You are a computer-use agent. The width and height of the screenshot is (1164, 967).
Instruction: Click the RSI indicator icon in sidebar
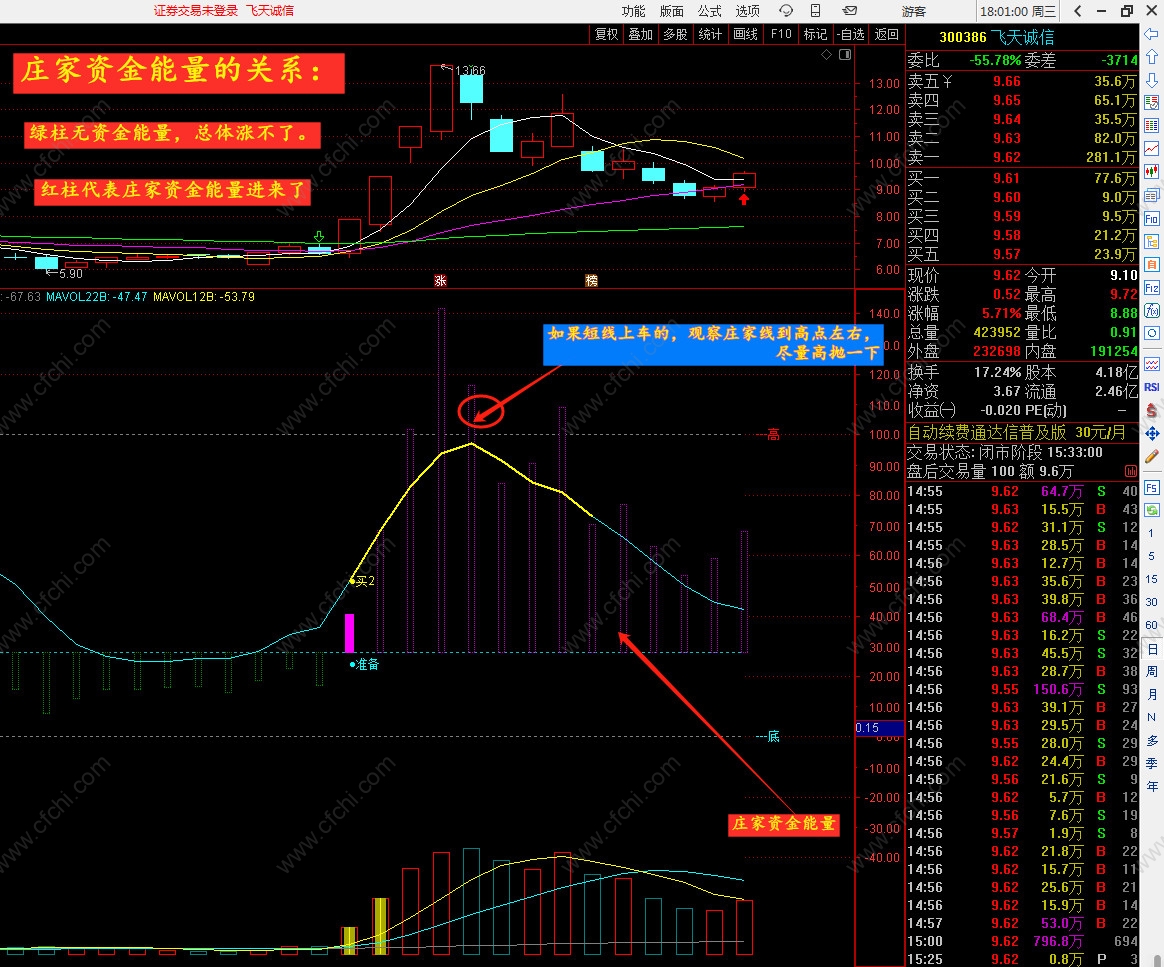(1152, 387)
